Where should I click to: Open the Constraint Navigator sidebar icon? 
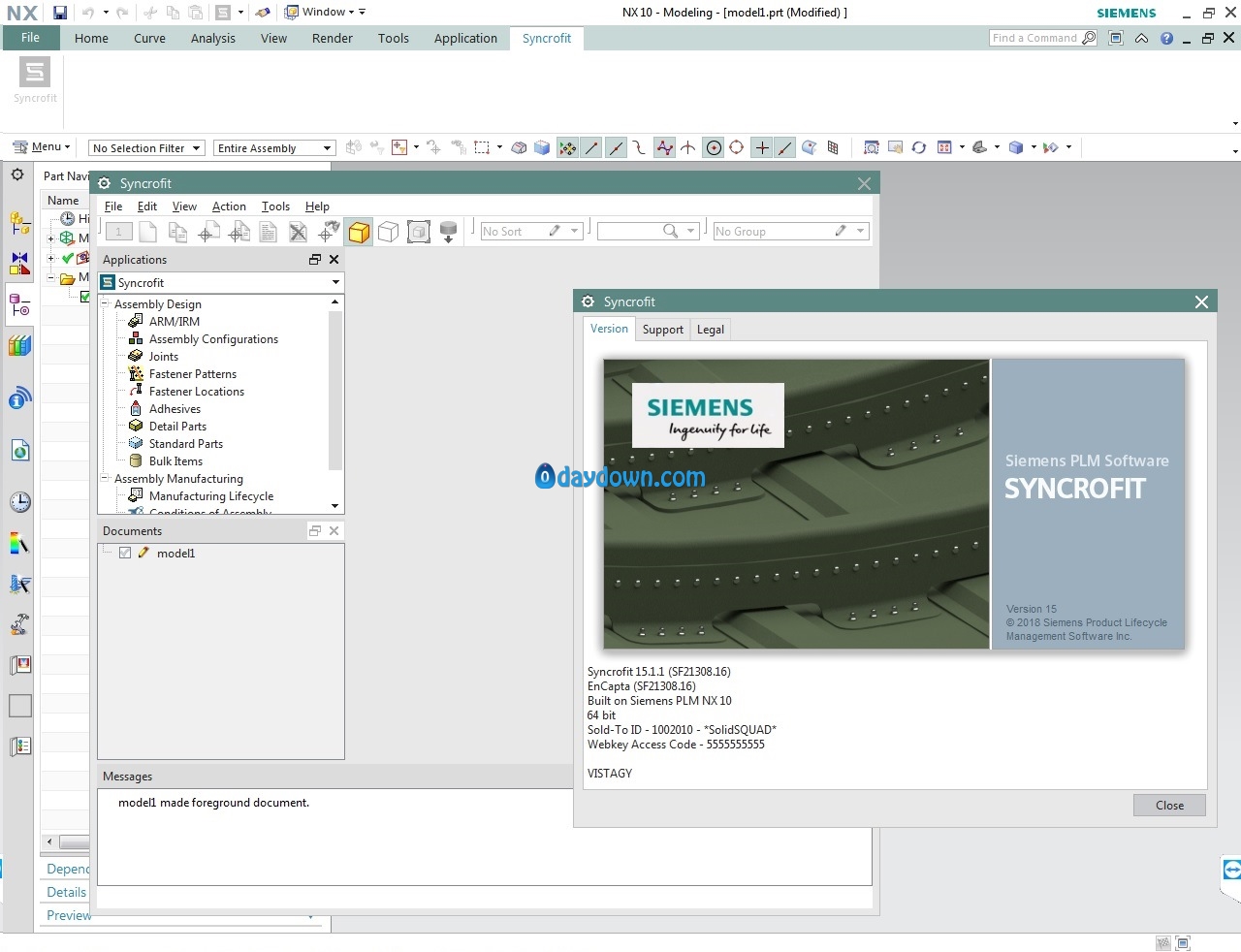point(19,263)
